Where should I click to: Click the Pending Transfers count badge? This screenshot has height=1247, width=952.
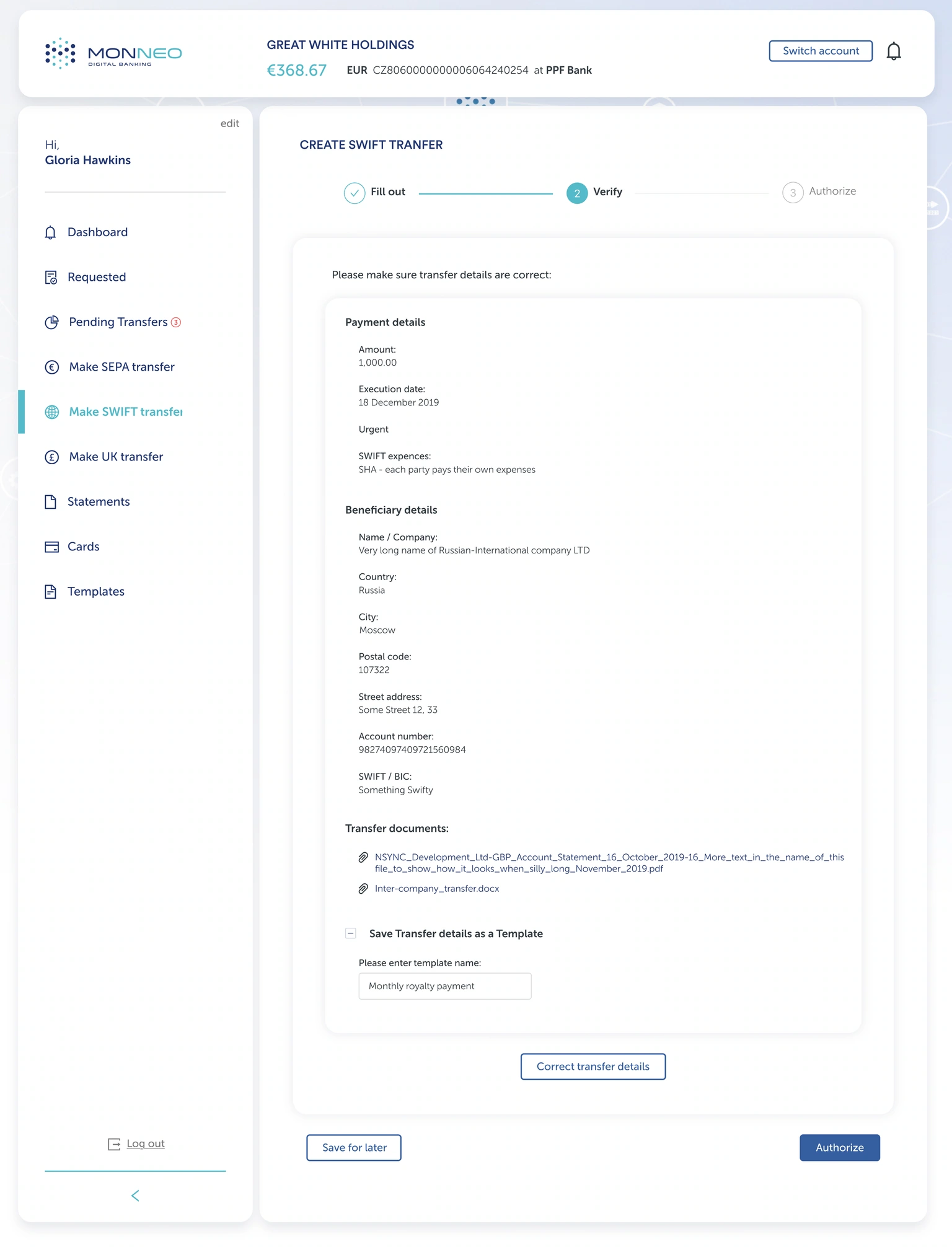(x=176, y=322)
